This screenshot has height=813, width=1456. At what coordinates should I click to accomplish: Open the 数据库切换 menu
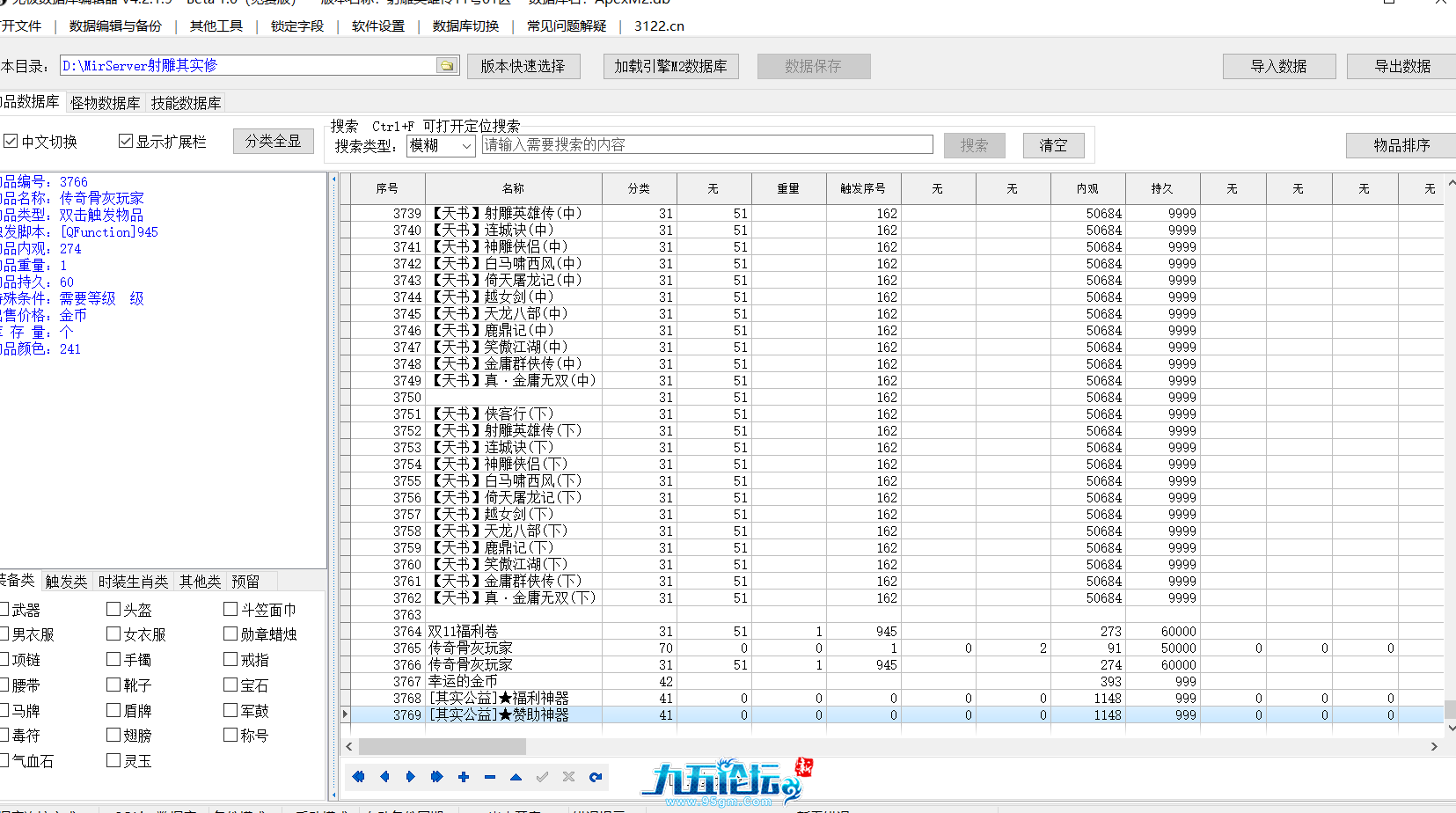465,26
